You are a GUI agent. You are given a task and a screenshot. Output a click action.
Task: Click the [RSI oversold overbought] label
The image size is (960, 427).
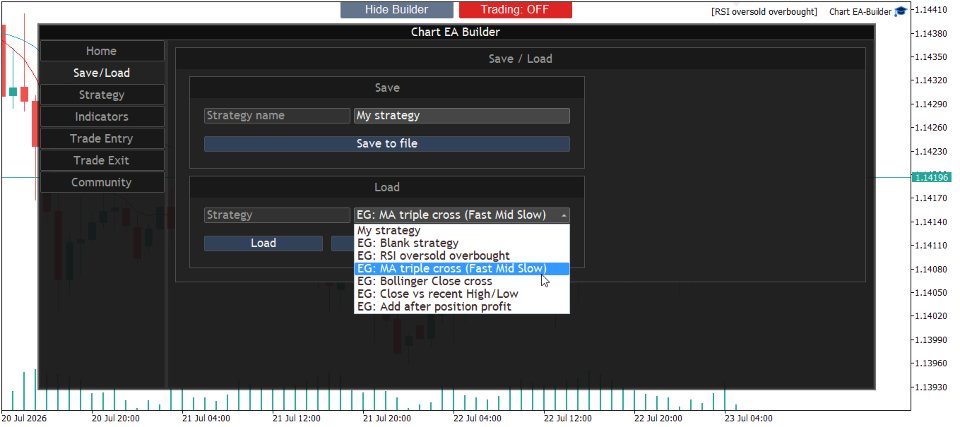click(763, 12)
